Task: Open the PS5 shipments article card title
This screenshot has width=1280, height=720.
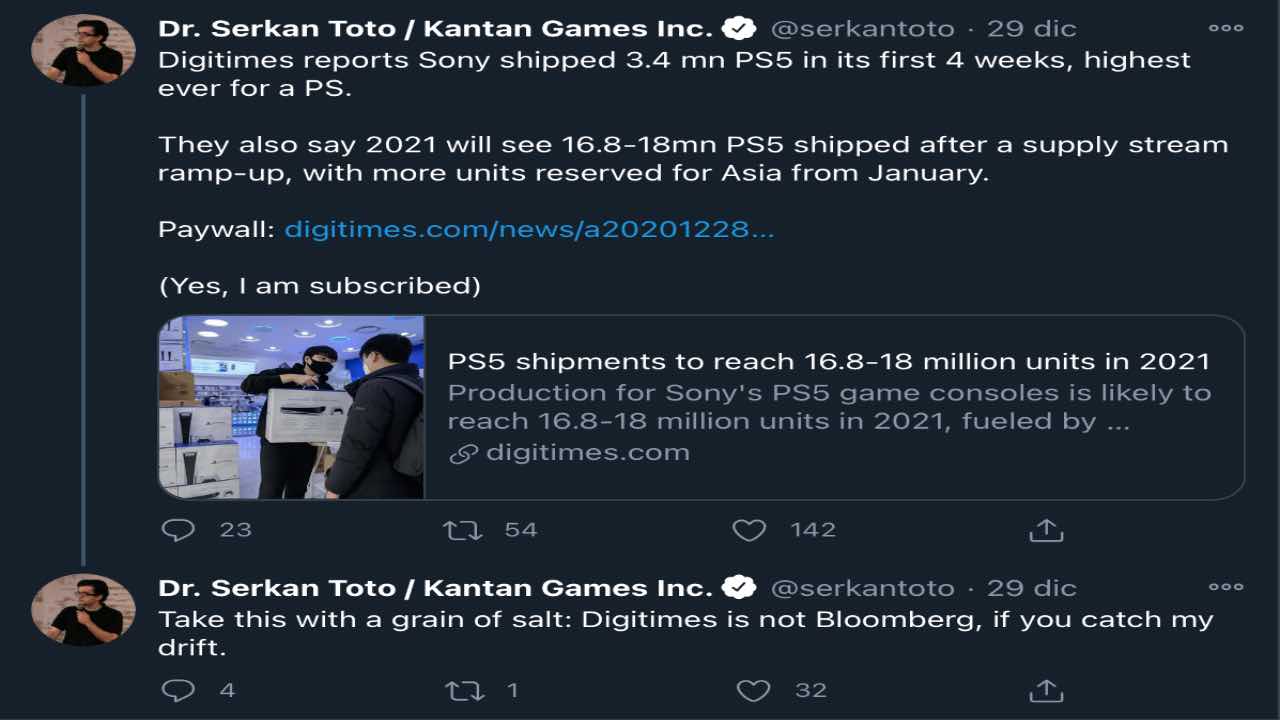Action: click(828, 361)
